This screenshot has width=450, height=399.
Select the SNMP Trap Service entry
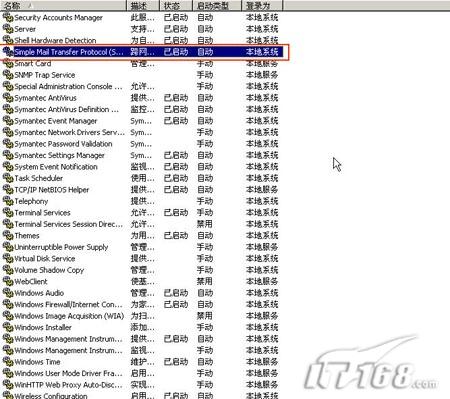click(143, 75)
